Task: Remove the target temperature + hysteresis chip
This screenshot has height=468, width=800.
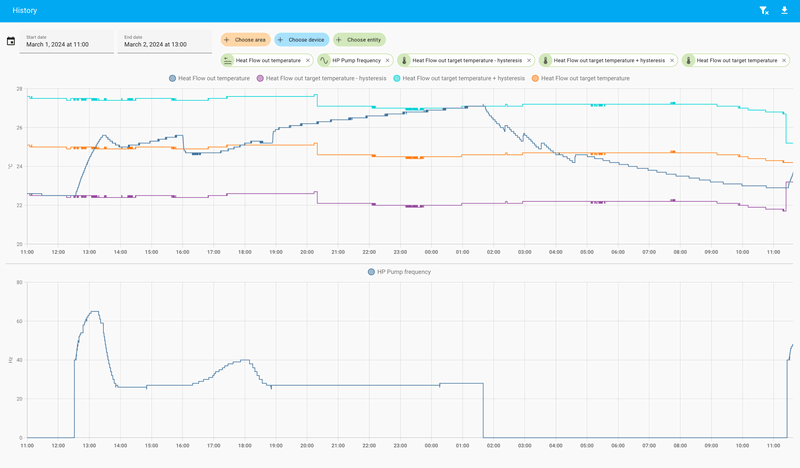Action: point(672,60)
